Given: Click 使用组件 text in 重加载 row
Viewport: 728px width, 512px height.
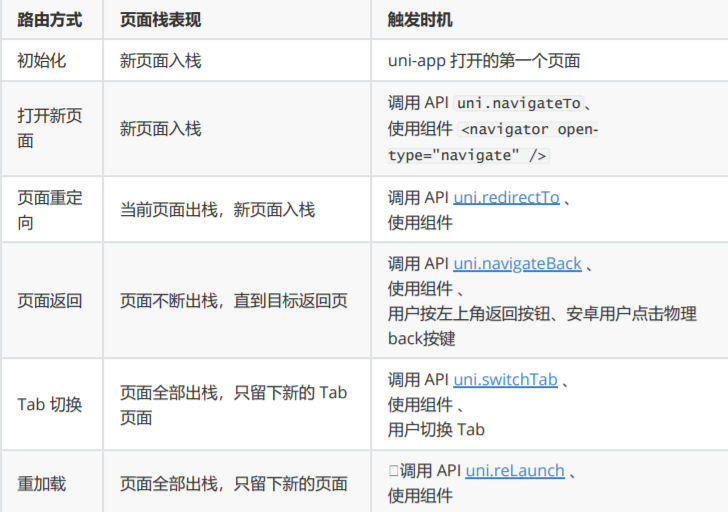Looking at the screenshot, I should click(420, 496).
